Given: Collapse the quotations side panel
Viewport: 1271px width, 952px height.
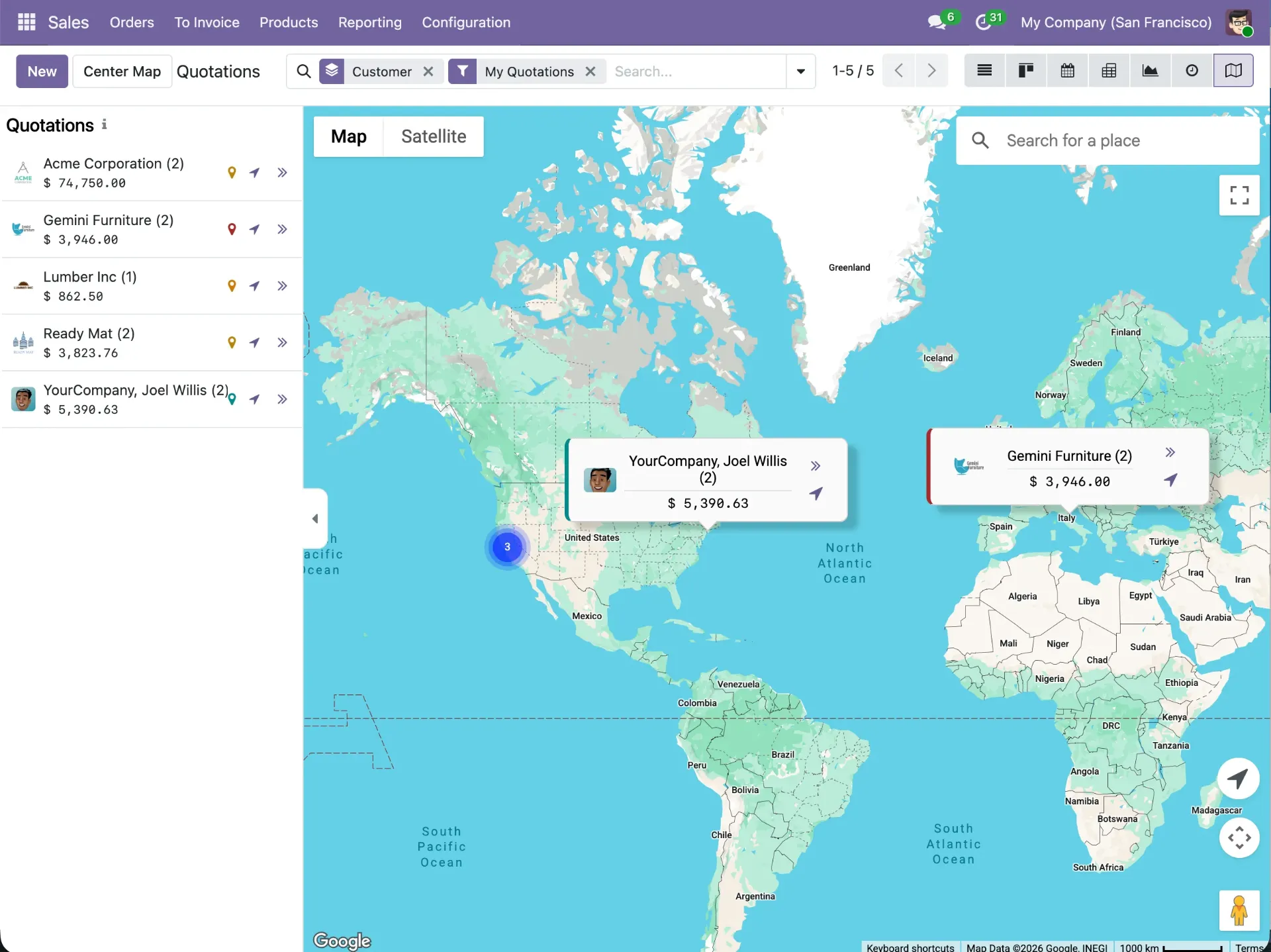Looking at the screenshot, I should tap(315, 518).
